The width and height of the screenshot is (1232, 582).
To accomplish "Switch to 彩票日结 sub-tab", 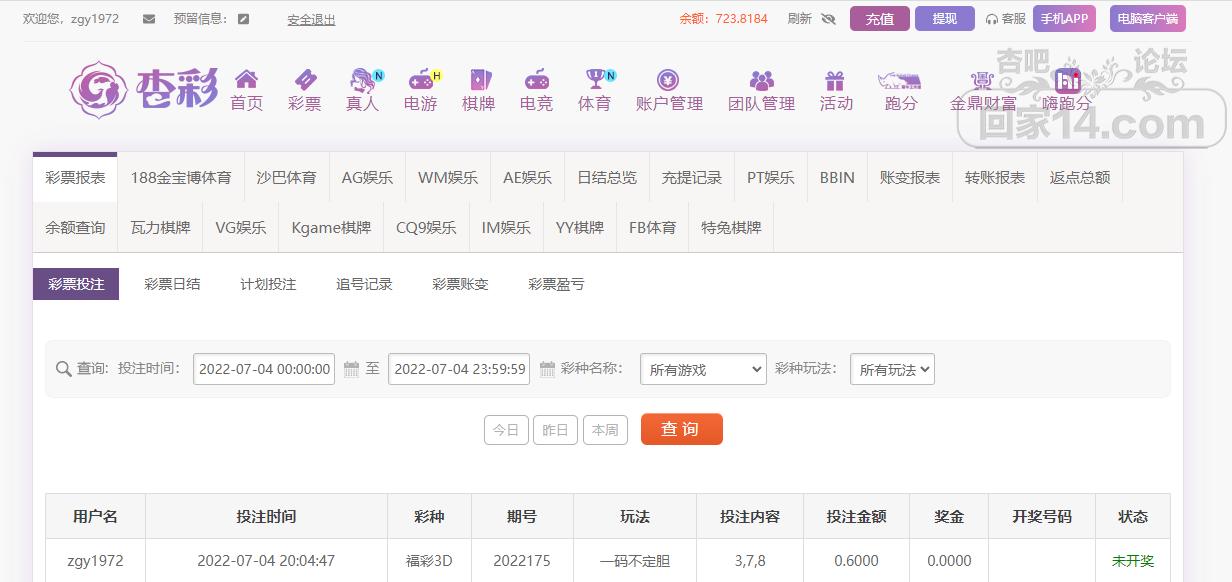I will 172,284.
